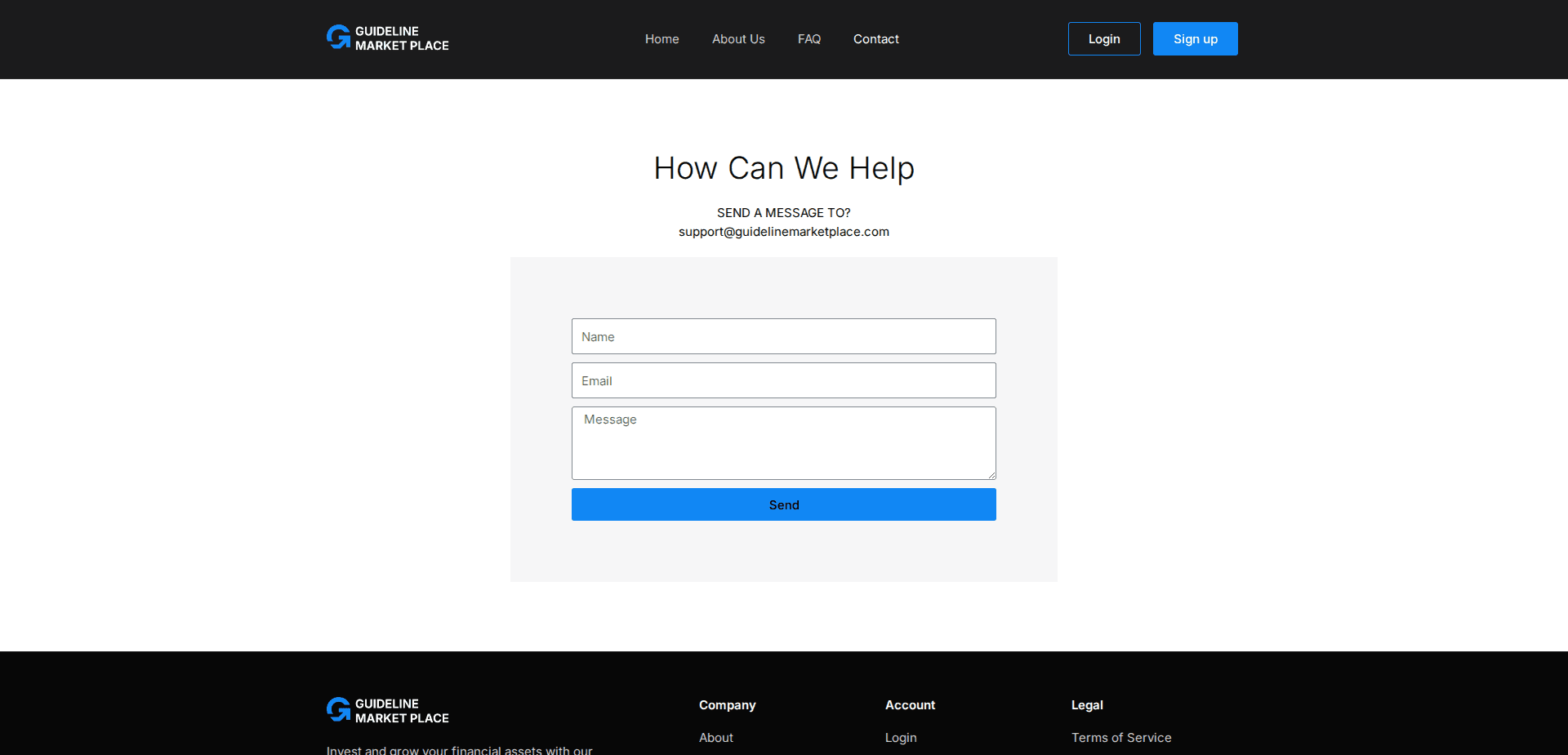The height and width of the screenshot is (755, 1568).
Task: Open the About Us page
Action: pos(737,38)
